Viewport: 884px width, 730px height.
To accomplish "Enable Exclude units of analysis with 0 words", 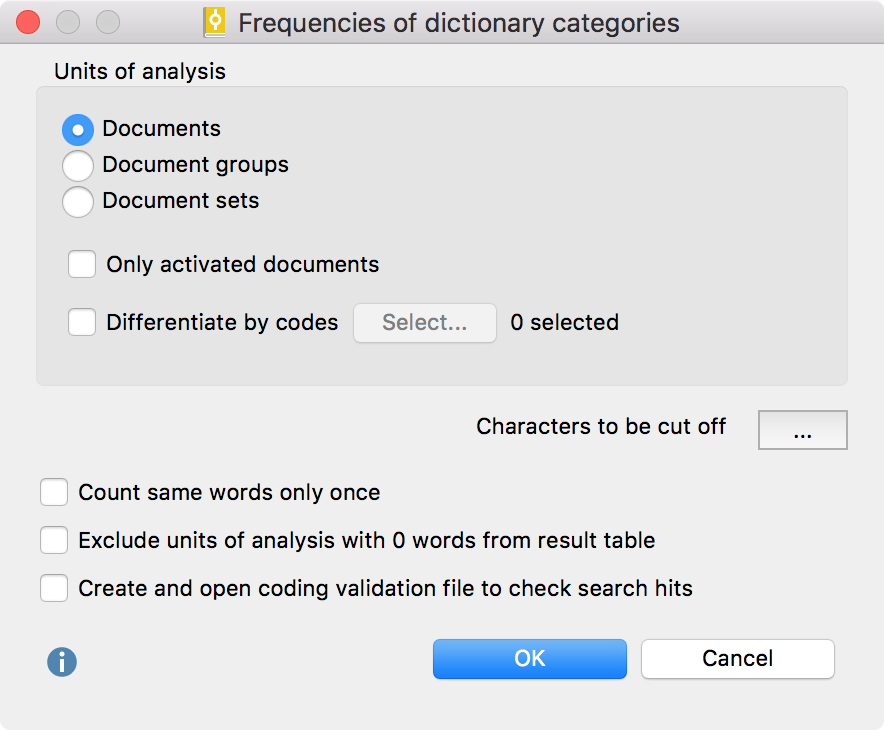I will pyautogui.click(x=54, y=541).
